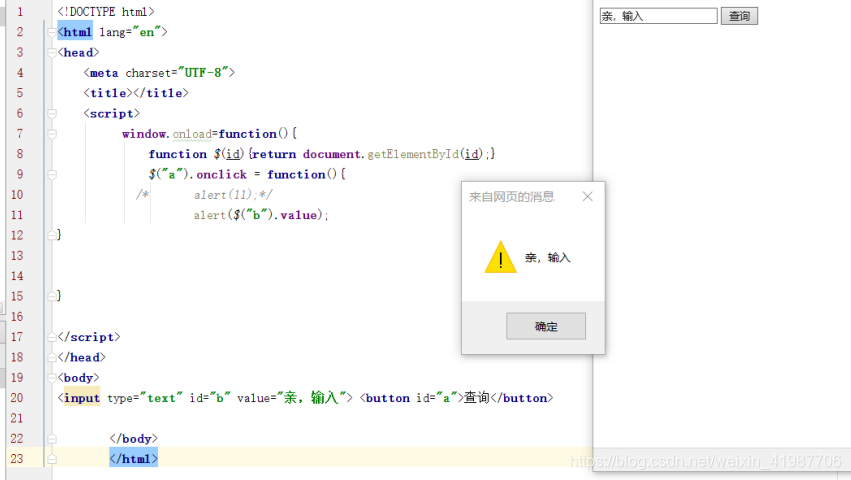Click getElementById in line 8

point(413,154)
